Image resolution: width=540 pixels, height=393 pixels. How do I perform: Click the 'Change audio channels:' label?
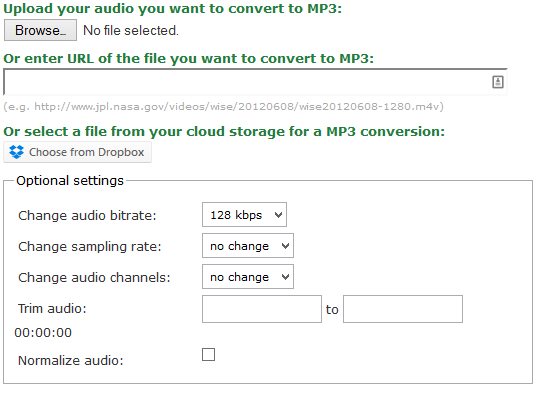pos(94,278)
